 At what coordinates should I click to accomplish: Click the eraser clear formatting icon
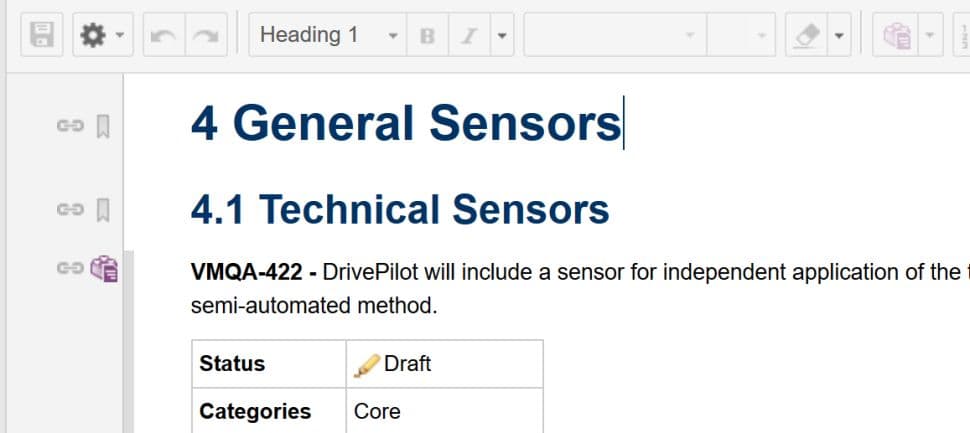coord(806,36)
